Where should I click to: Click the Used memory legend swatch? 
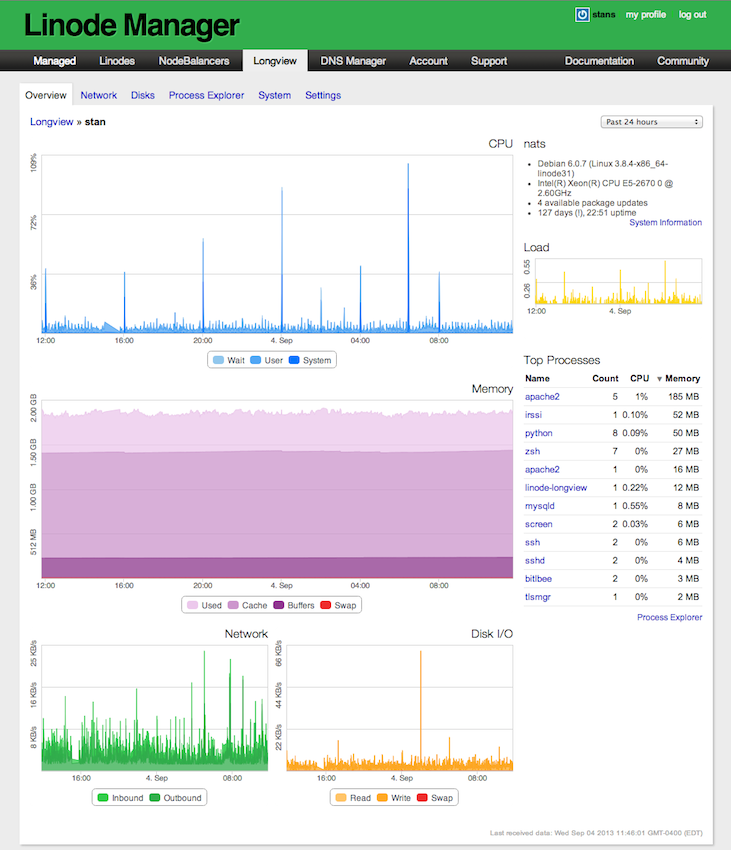click(x=193, y=606)
